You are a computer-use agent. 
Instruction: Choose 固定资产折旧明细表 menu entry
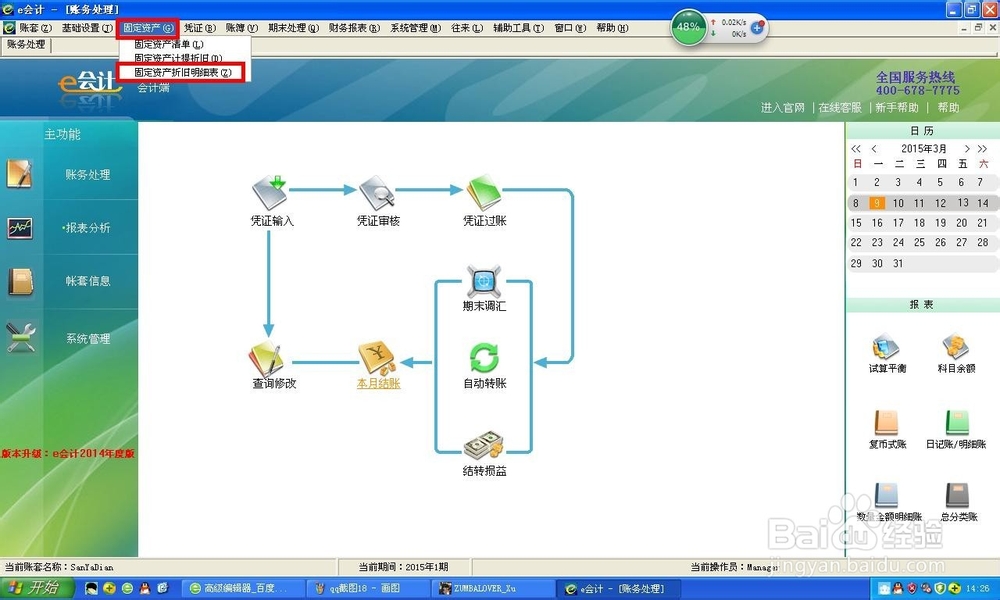click(182, 73)
